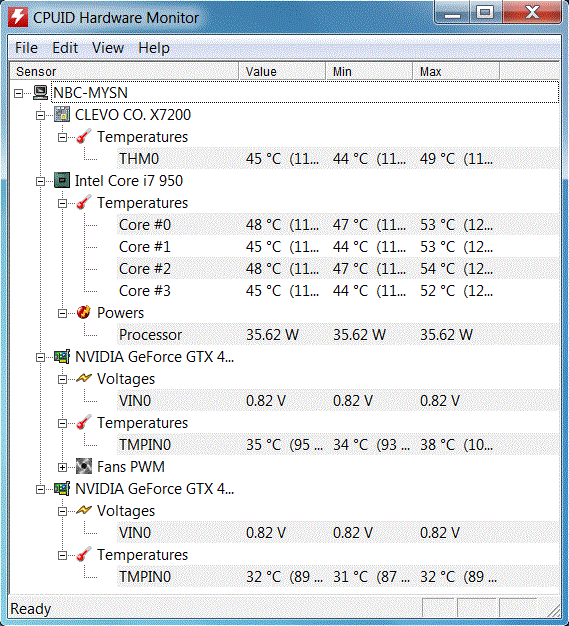
Task: Click the first GPU's Voltages lightning icon
Action: tap(84, 378)
